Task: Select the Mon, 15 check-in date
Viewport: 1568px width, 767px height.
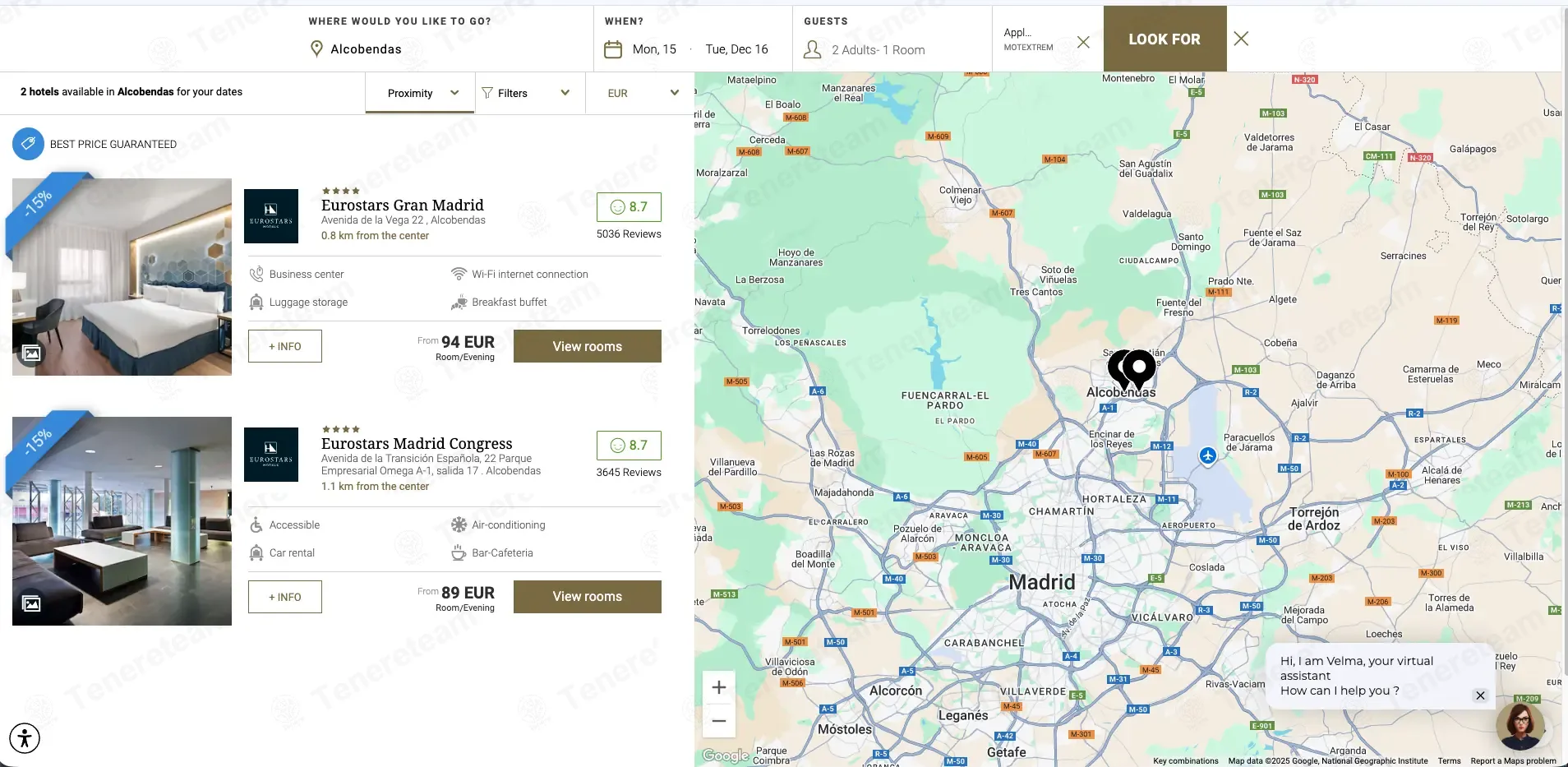Action: coord(654,49)
